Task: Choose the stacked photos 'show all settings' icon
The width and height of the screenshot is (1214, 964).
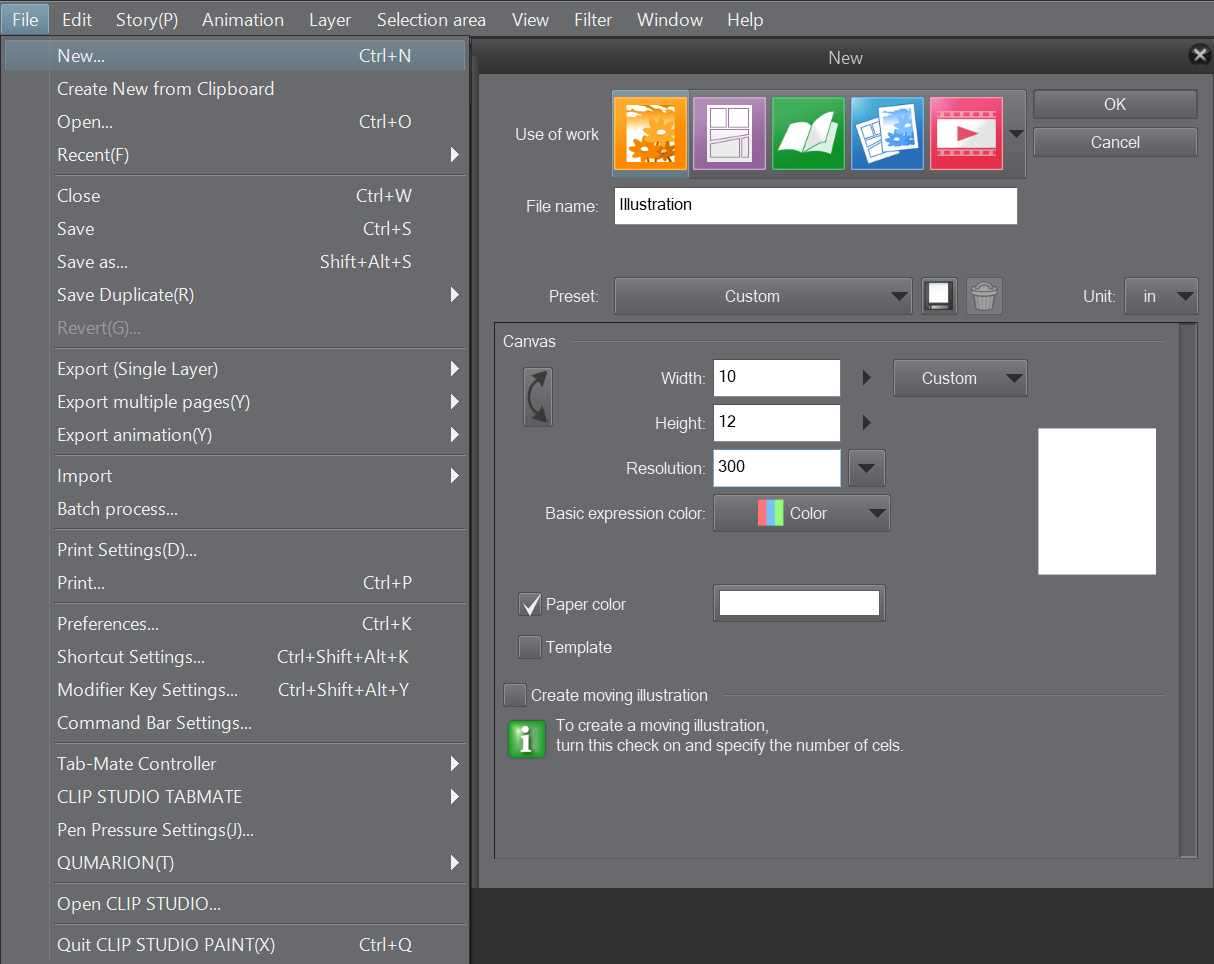Action: click(x=887, y=133)
